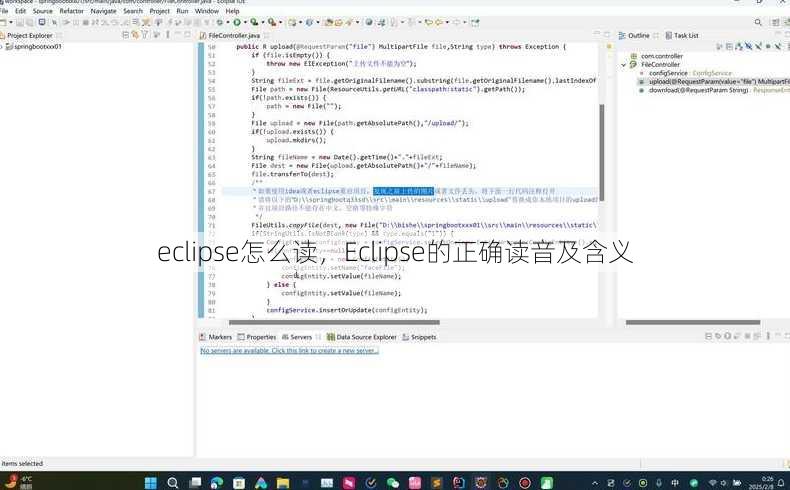This screenshot has height=490, width=790.
Task: Open Microsoft Edge from taskbar
Action: [x=217, y=483]
